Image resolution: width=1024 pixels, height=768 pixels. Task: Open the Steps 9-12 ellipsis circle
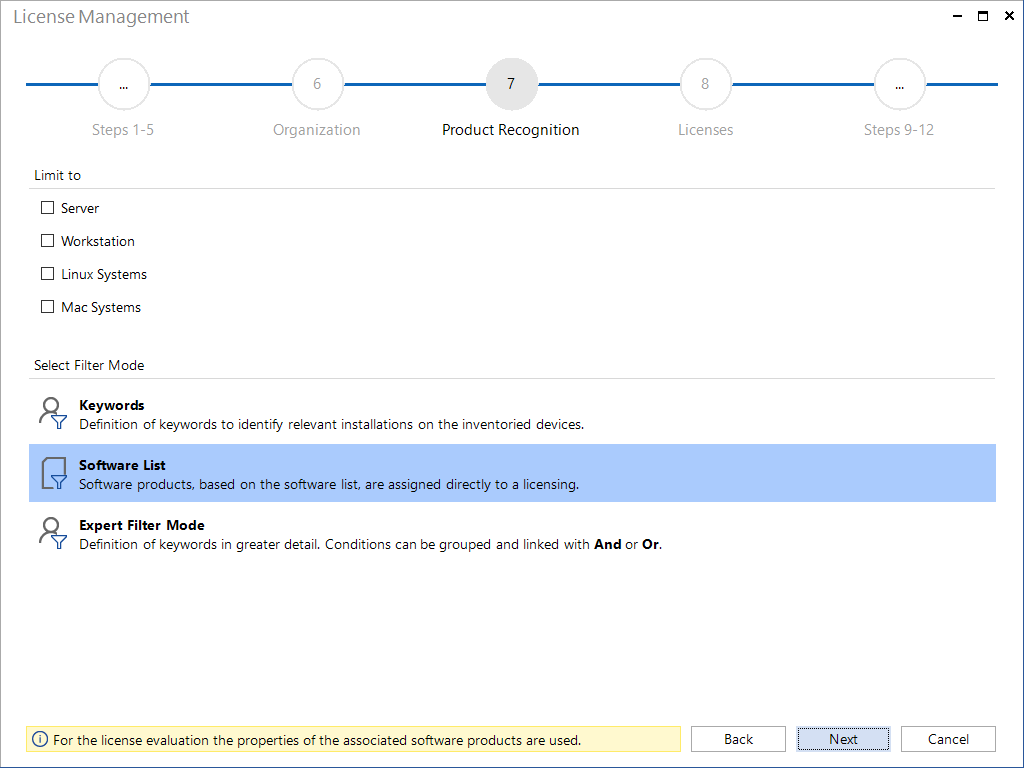900,84
